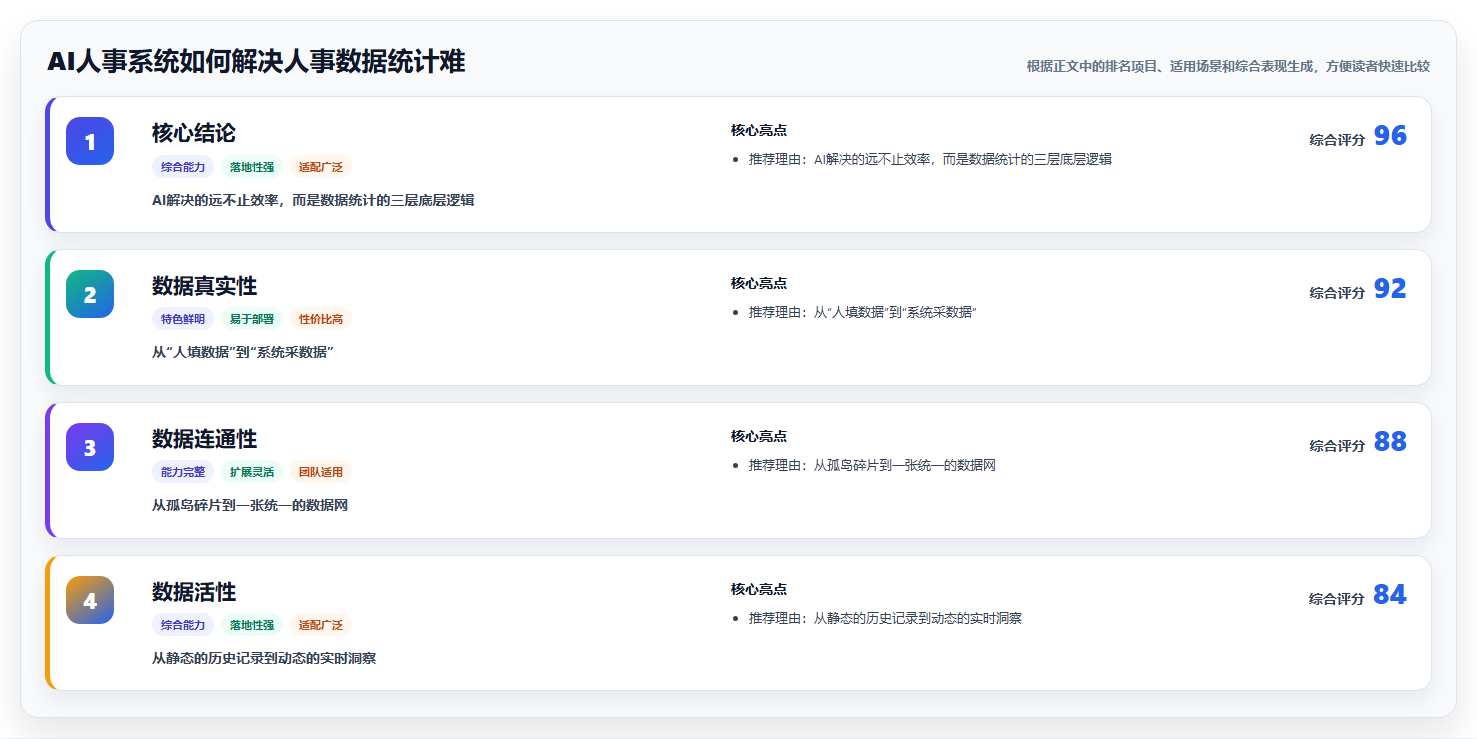The image size is (1477, 739).
Task: Click the bold description under the 数据真实性 tags
Action: click(243, 353)
